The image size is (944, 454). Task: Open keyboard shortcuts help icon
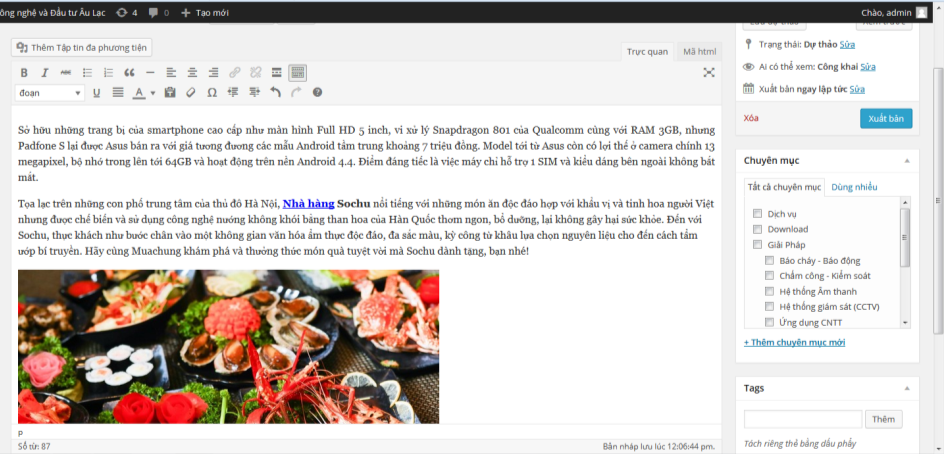(x=317, y=93)
